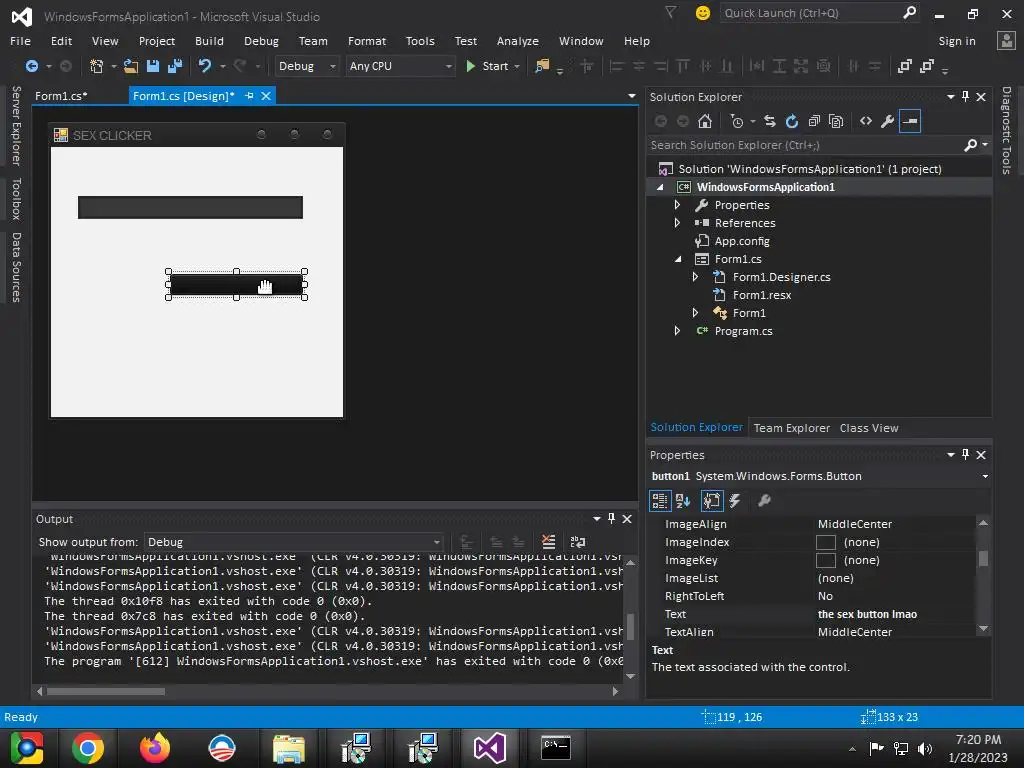Open Firefox from the taskbar
Screen dimensions: 1024x768
[155, 748]
